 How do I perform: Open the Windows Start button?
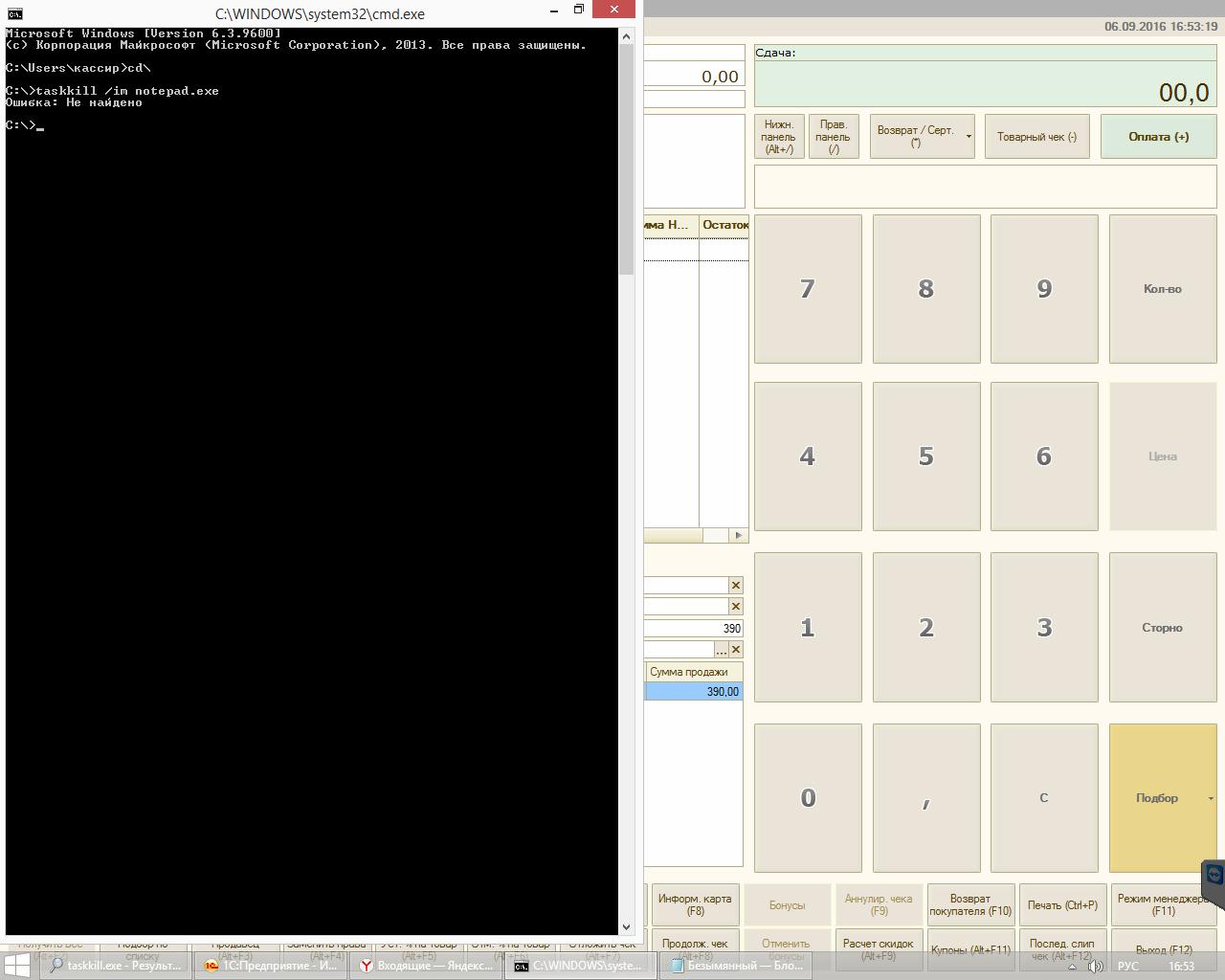16,965
